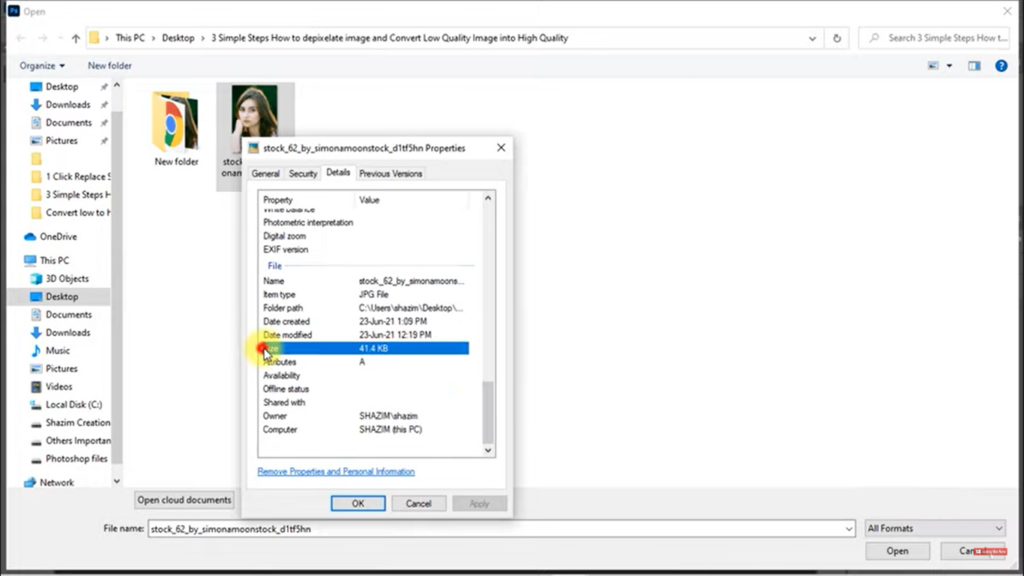Open the Videos folder in sidebar
The image size is (1024, 576).
click(36, 386)
